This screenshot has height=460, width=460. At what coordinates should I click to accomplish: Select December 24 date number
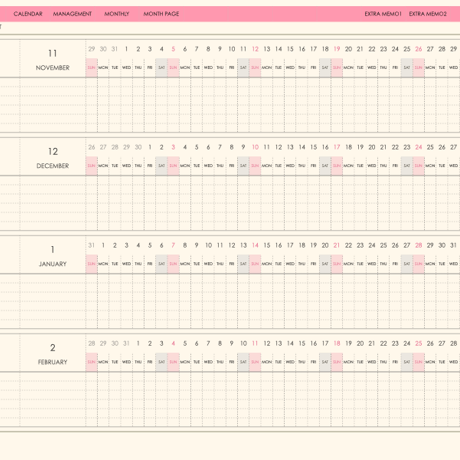click(x=419, y=147)
